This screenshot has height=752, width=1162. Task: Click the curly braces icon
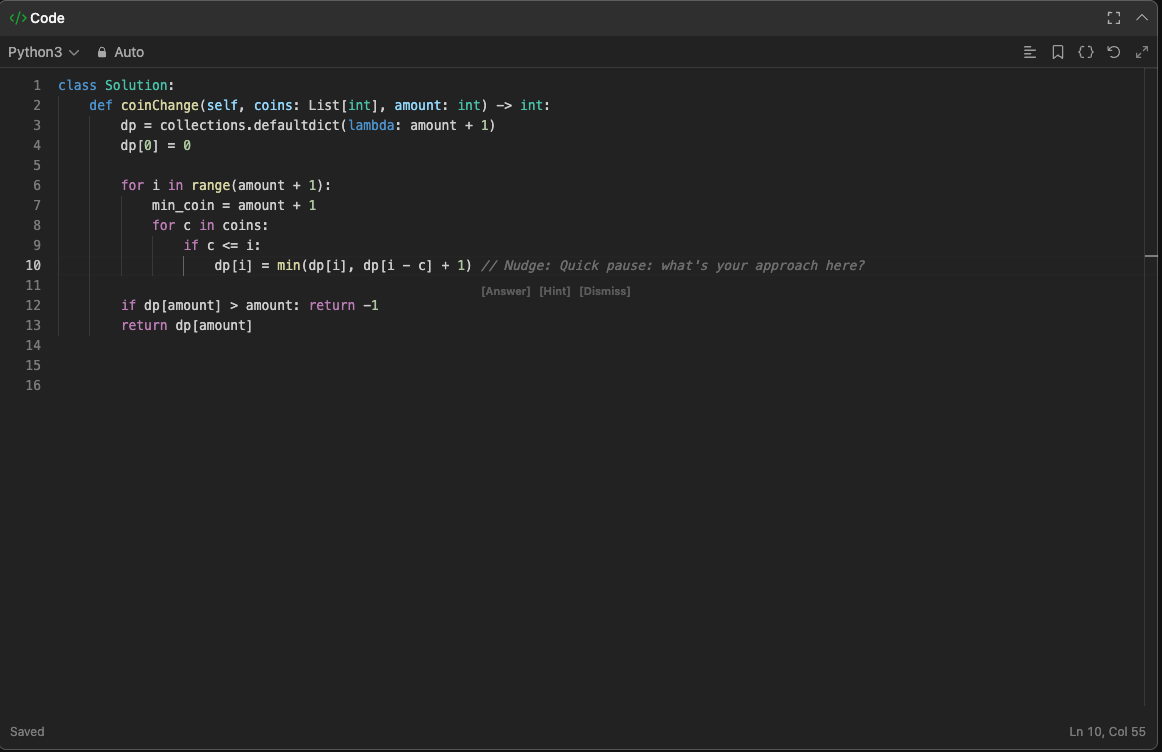coord(1086,52)
